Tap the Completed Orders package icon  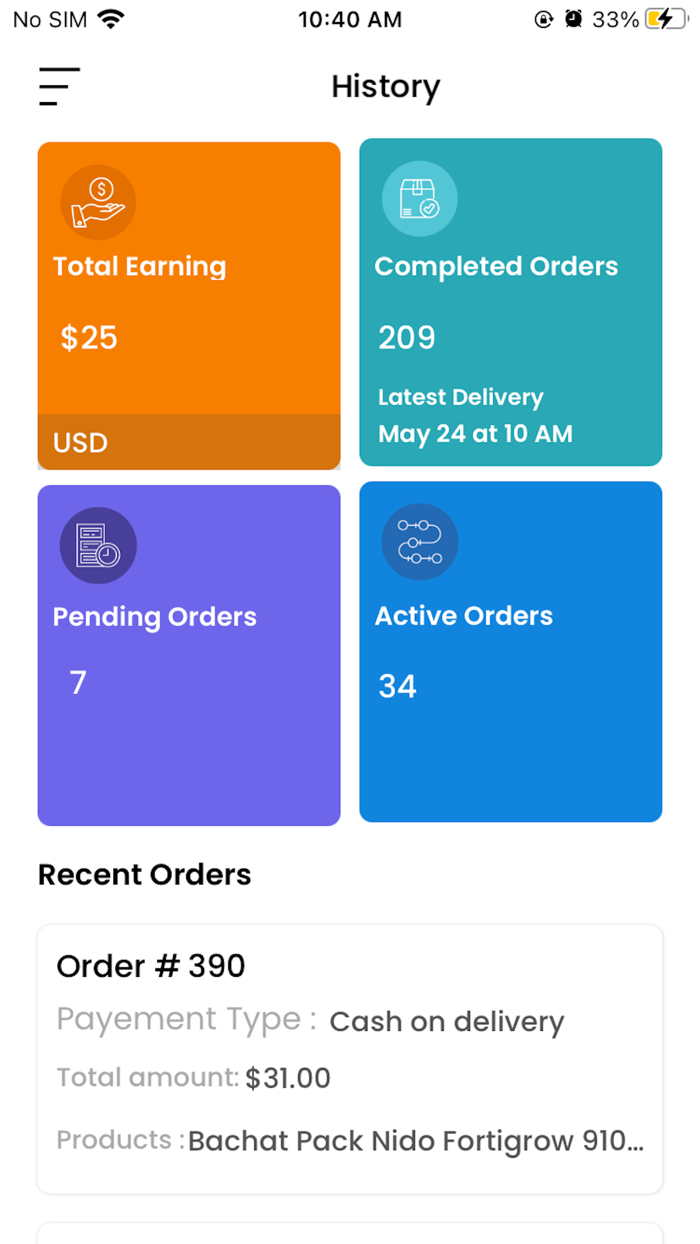tap(419, 199)
